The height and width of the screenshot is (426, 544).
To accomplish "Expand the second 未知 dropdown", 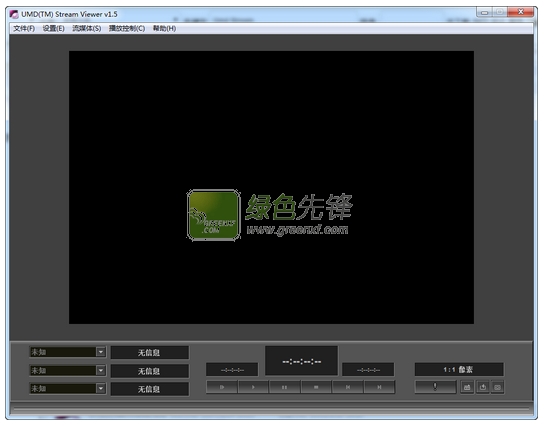I will (101, 370).
